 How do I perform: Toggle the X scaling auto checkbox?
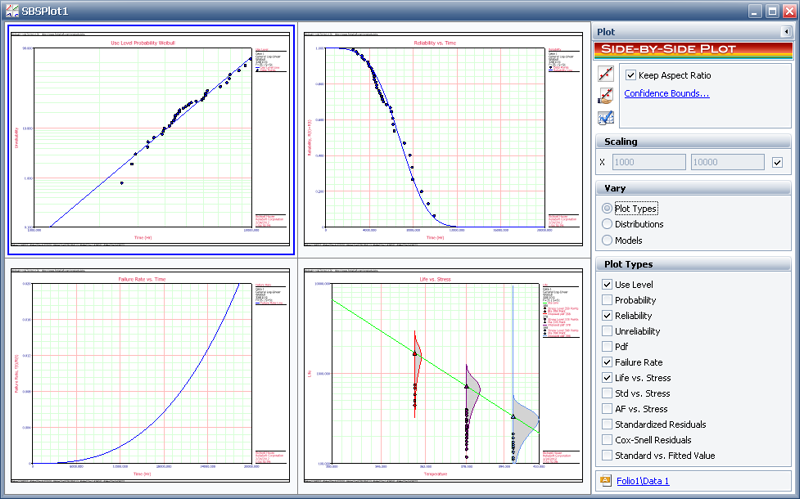click(x=777, y=162)
